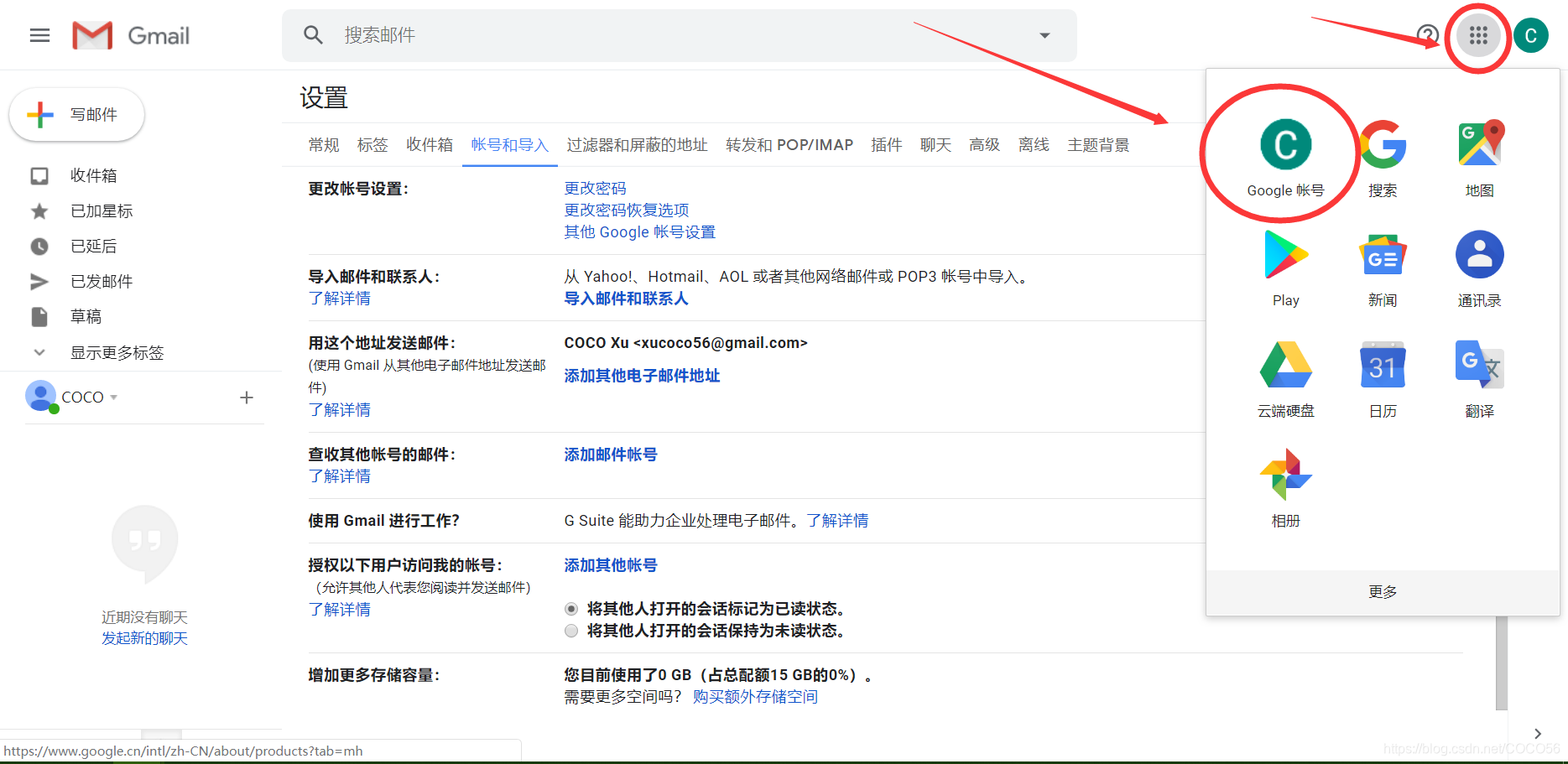Click 其他 Google 帐号设置 link

(639, 231)
